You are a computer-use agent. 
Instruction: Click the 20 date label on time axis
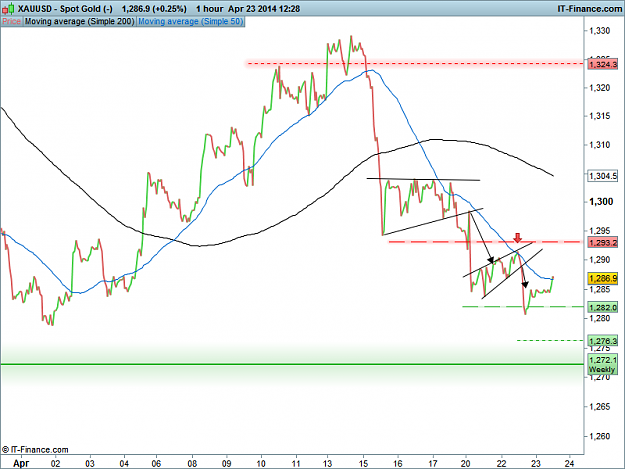465,463
